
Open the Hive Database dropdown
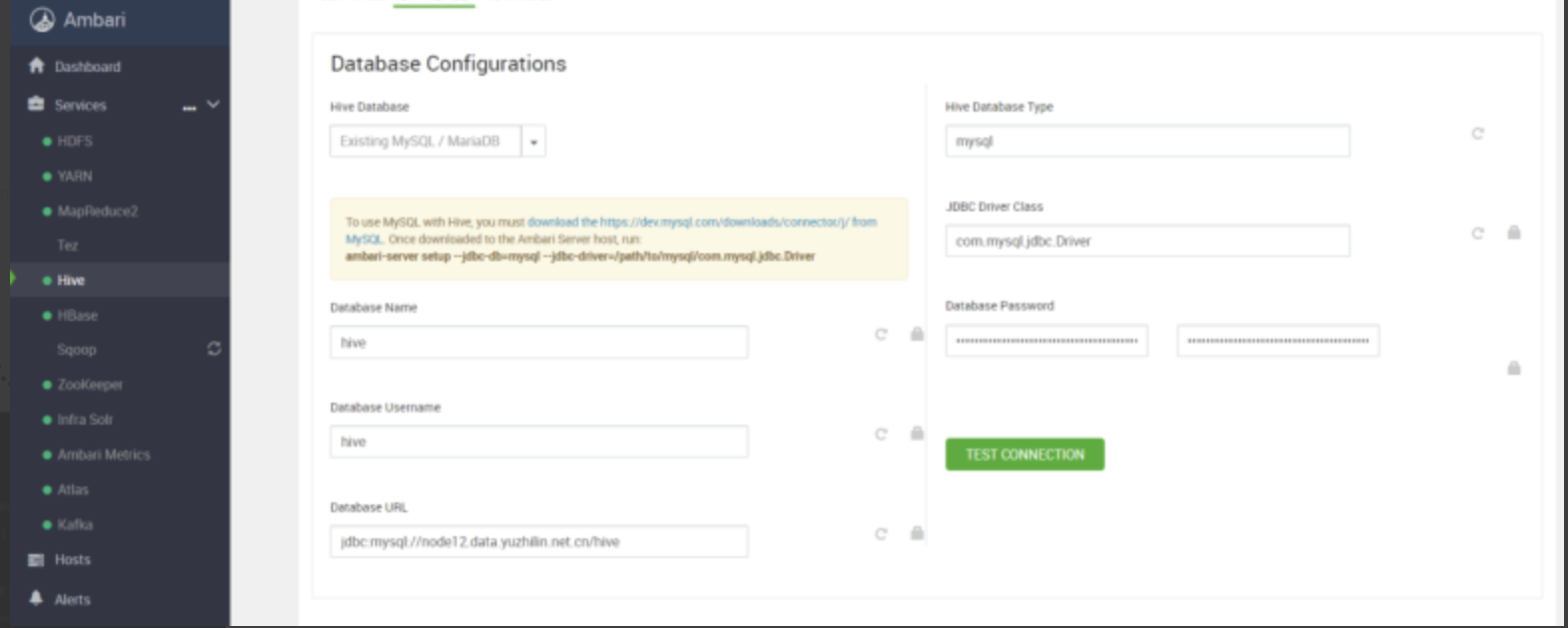coord(534,142)
